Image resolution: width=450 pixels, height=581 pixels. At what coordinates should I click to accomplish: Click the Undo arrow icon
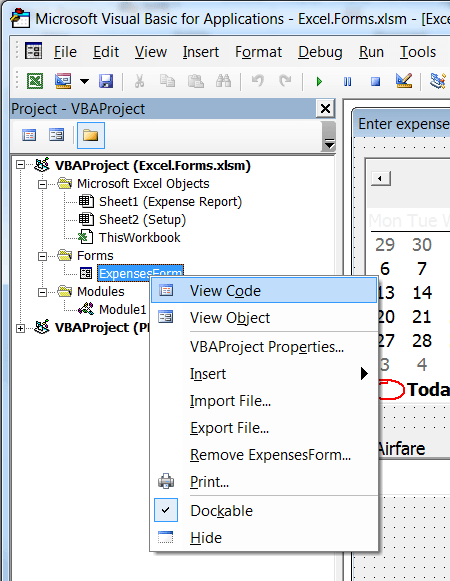tap(257, 80)
